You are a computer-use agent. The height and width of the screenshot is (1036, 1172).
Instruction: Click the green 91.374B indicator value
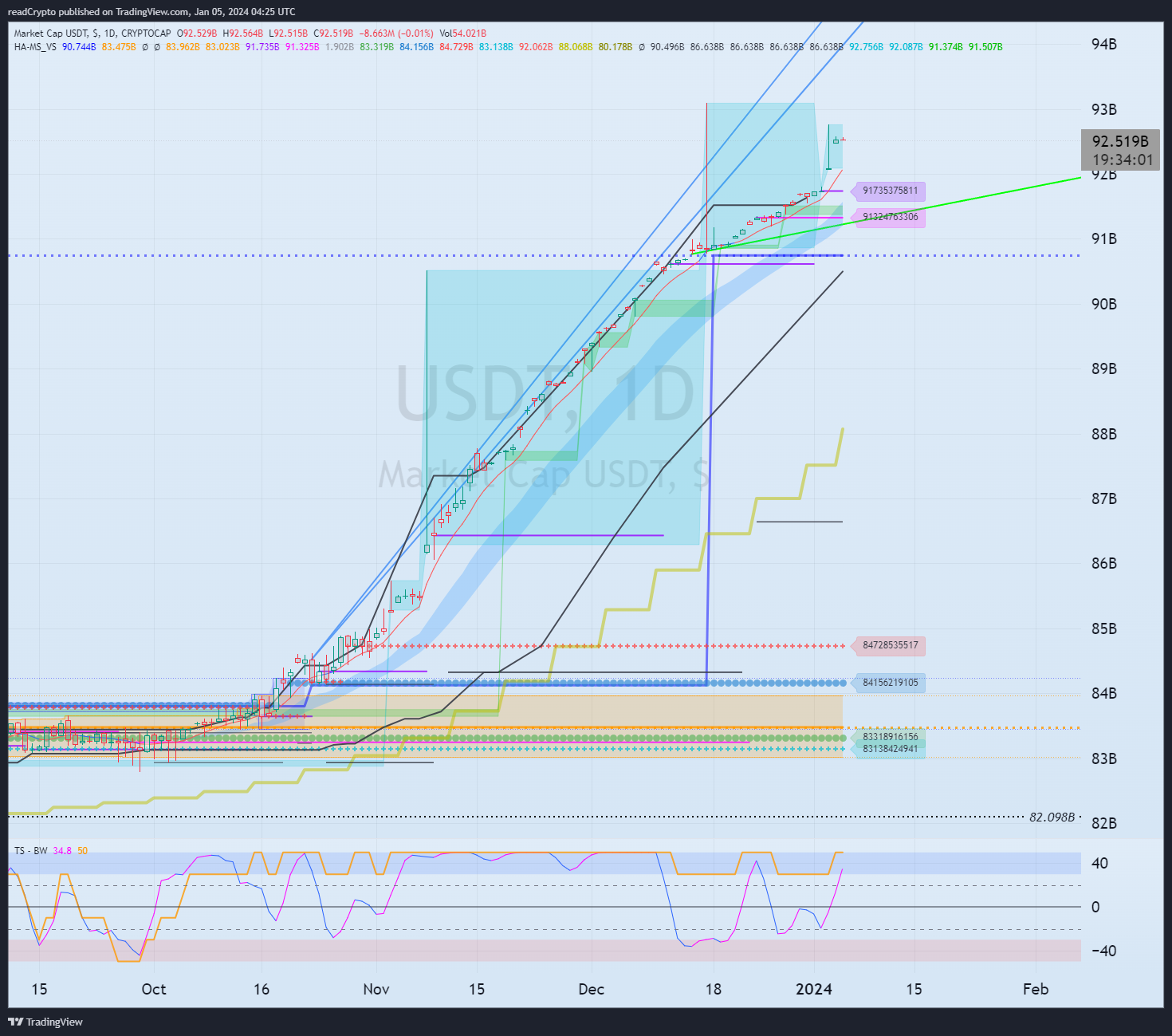click(x=946, y=47)
